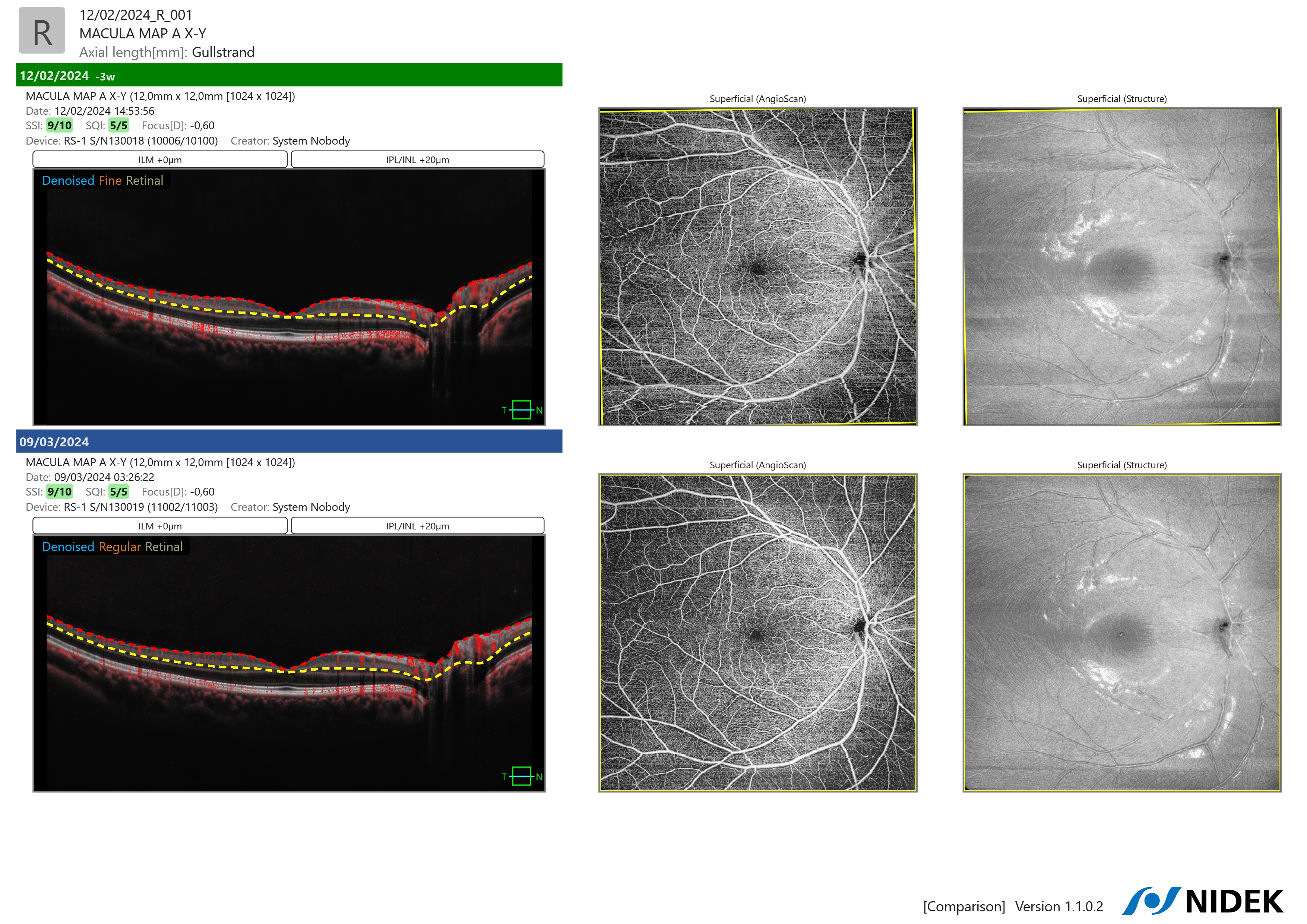Click the Denoised Fine Retinal B-scan image
The width and height of the screenshot is (1307, 924).
[x=289, y=297]
